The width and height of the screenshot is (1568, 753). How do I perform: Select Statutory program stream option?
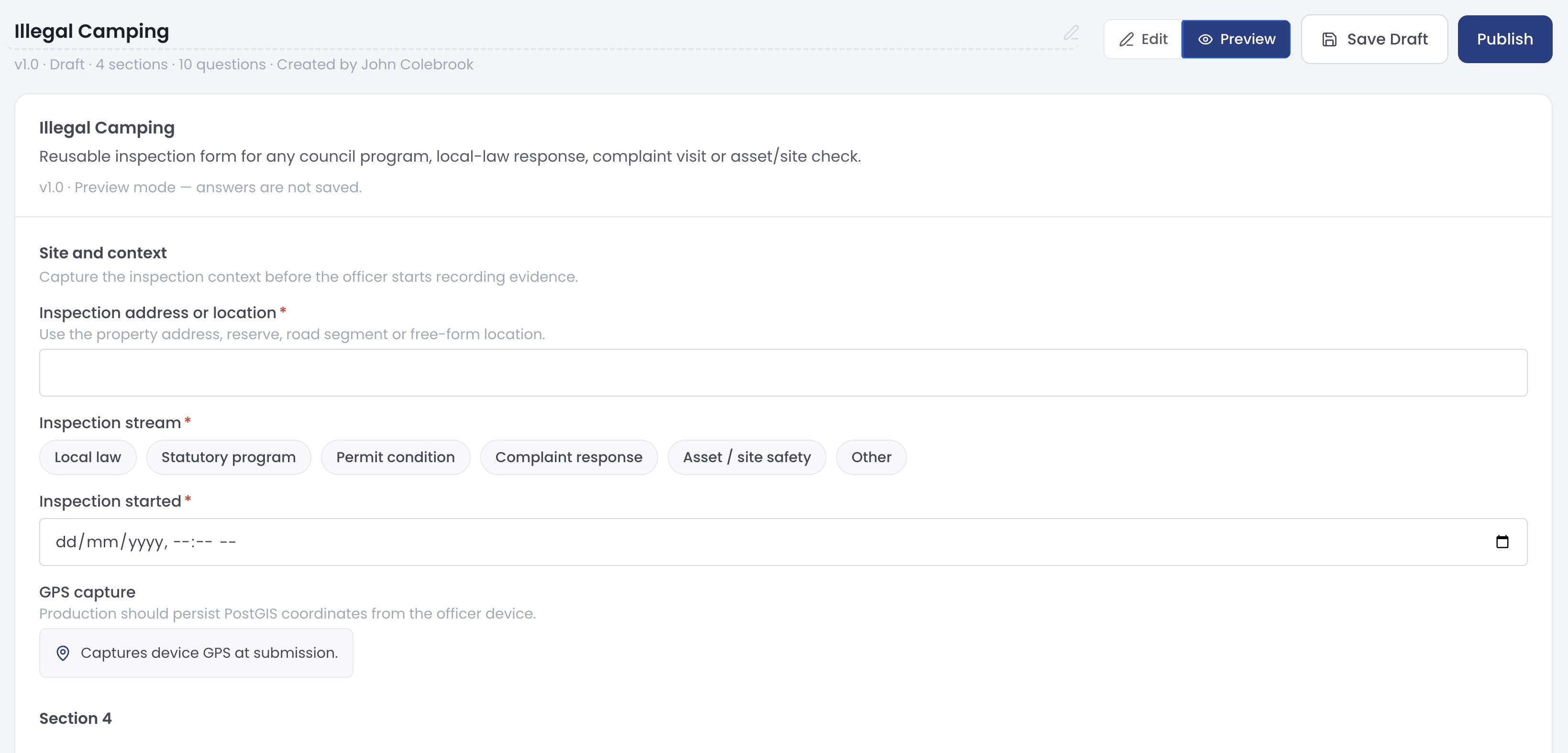[228, 457]
